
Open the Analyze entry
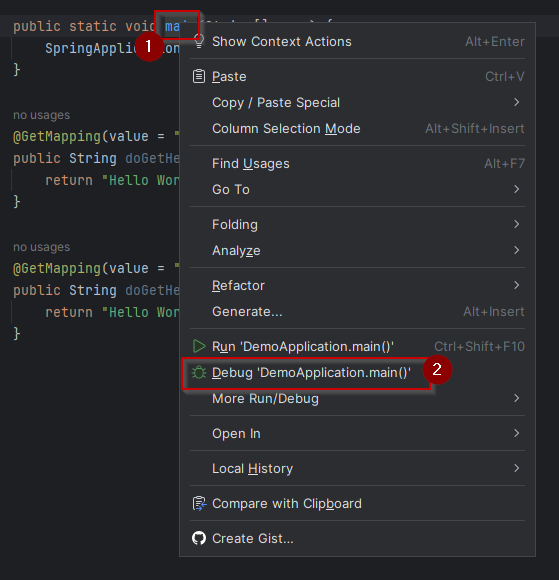tap(357, 250)
